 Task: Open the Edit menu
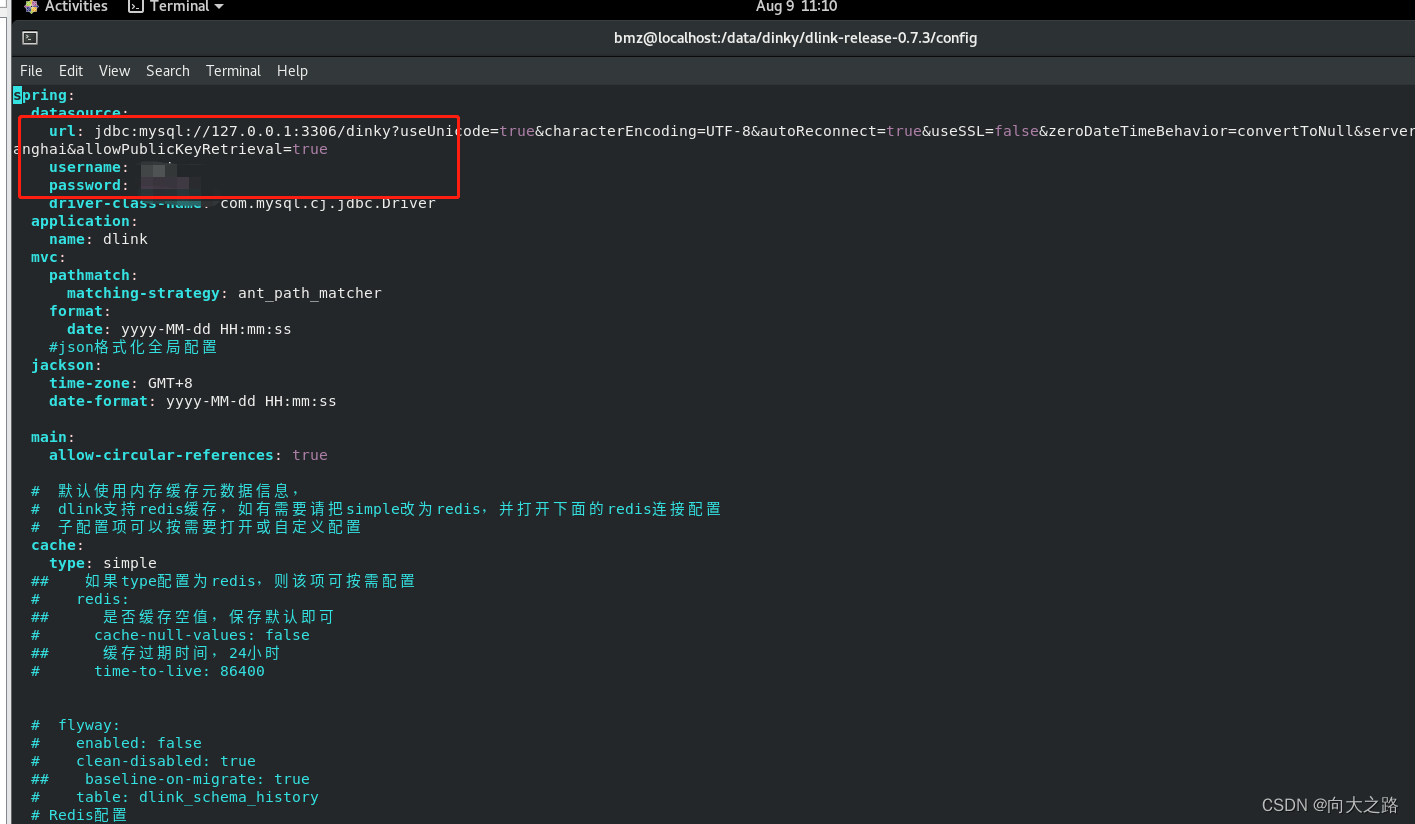pyautogui.click(x=70, y=70)
